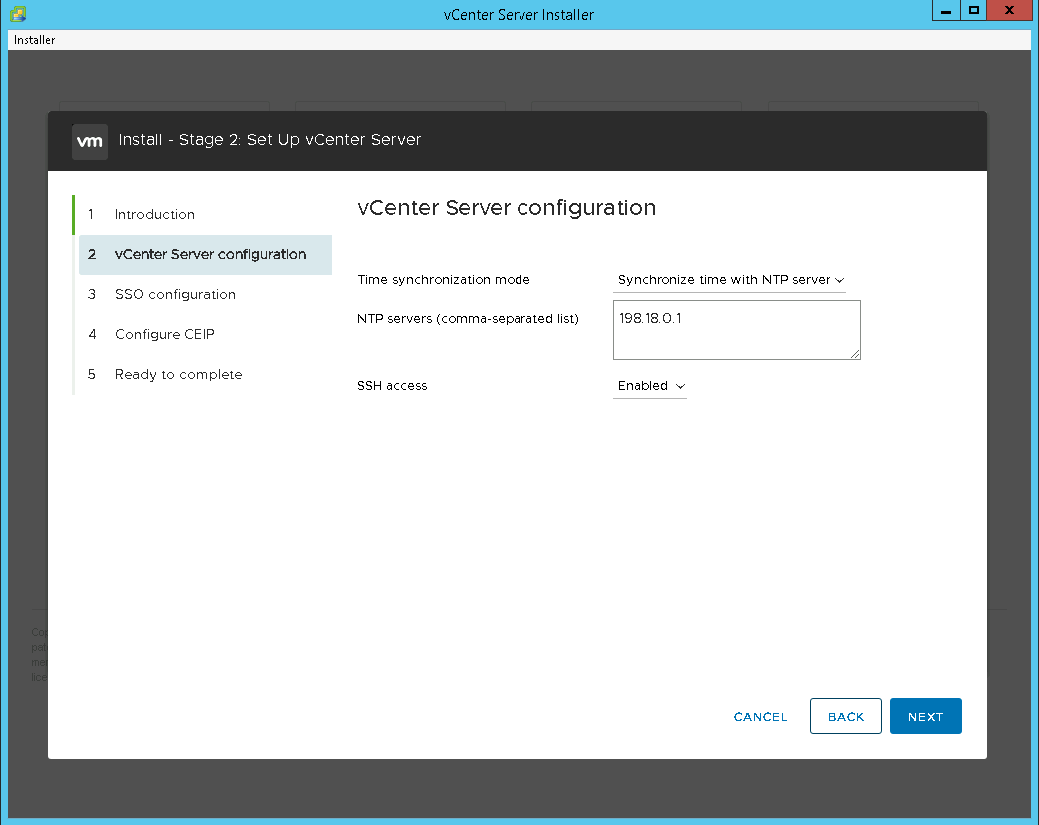Select vCenter Server configuration step in sidebar
Image resolution: width=1039 pixels, height=825 pixels.
210,254
